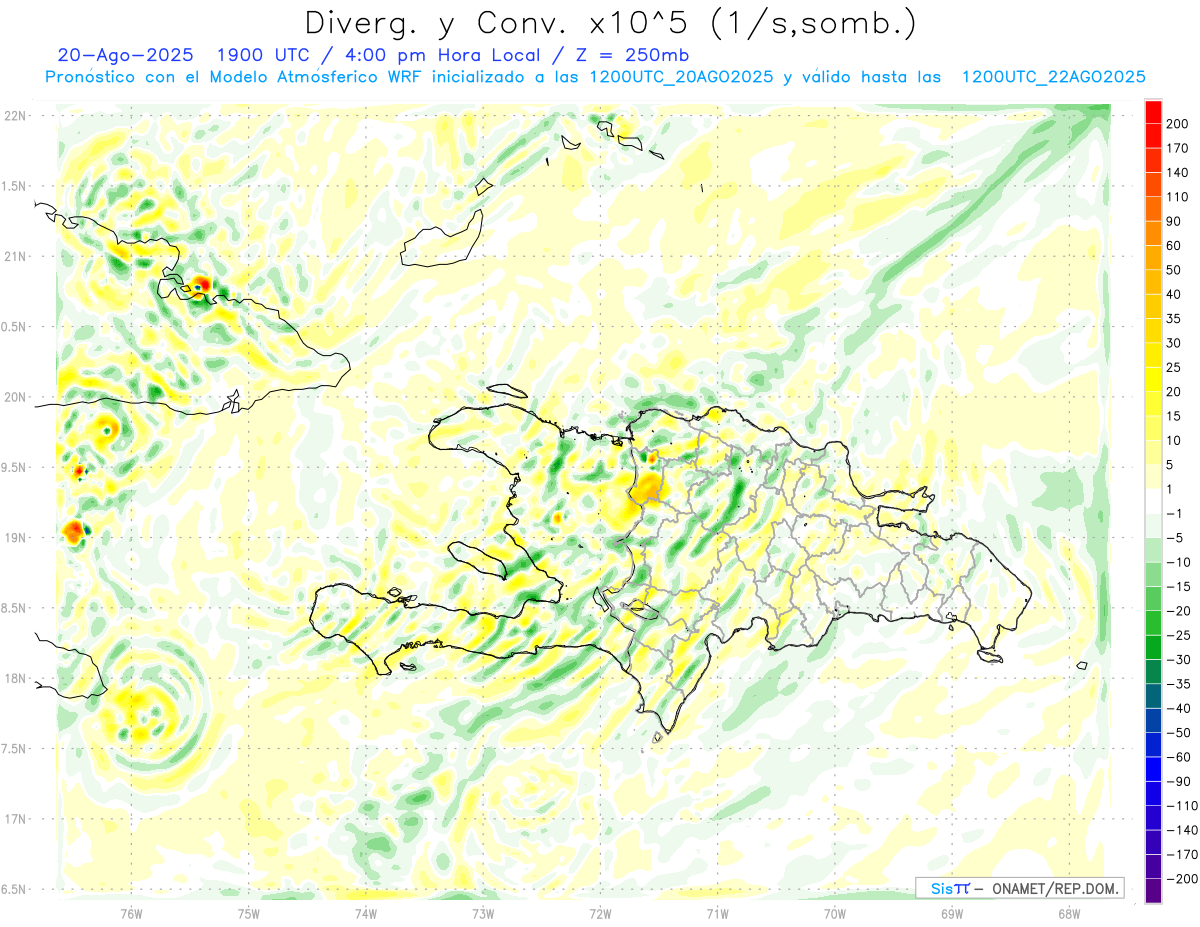
Task: Click the 17N latitude label
Action: (x=14, y=819)
